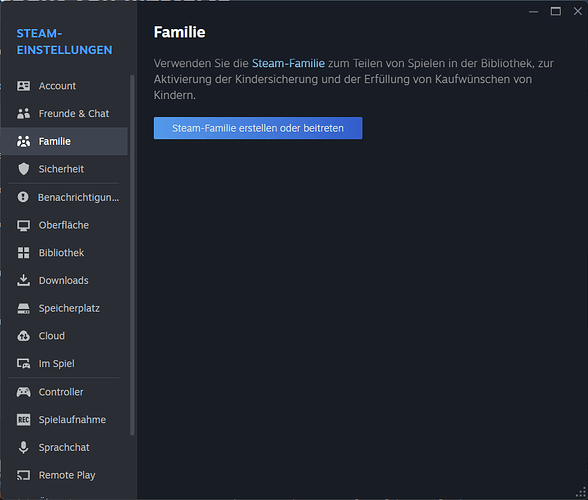Click Steam-Familie erstellen oder beitreten button

[x=258, y=128]
